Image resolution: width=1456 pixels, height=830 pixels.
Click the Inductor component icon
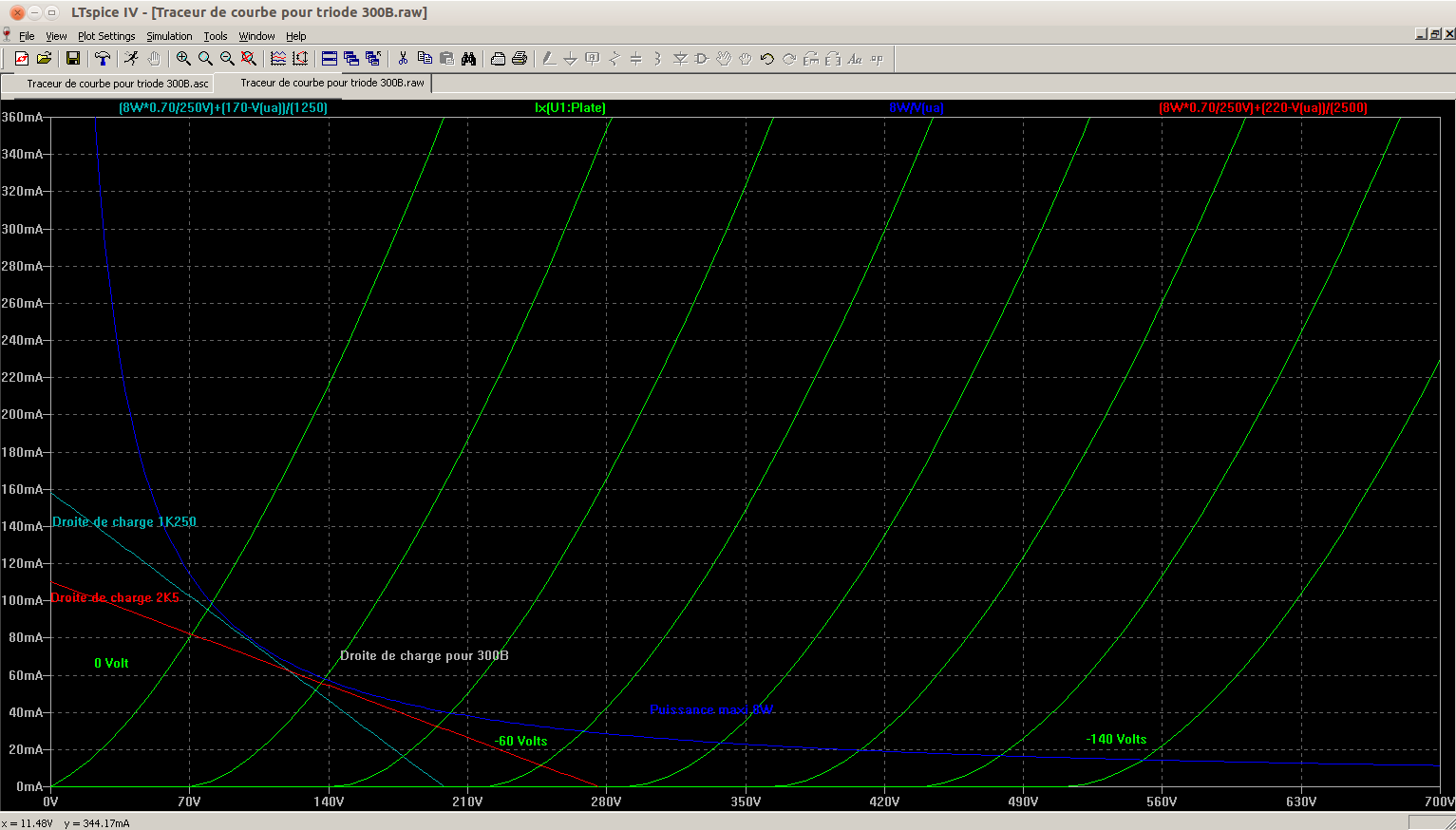tap(658, 59)
